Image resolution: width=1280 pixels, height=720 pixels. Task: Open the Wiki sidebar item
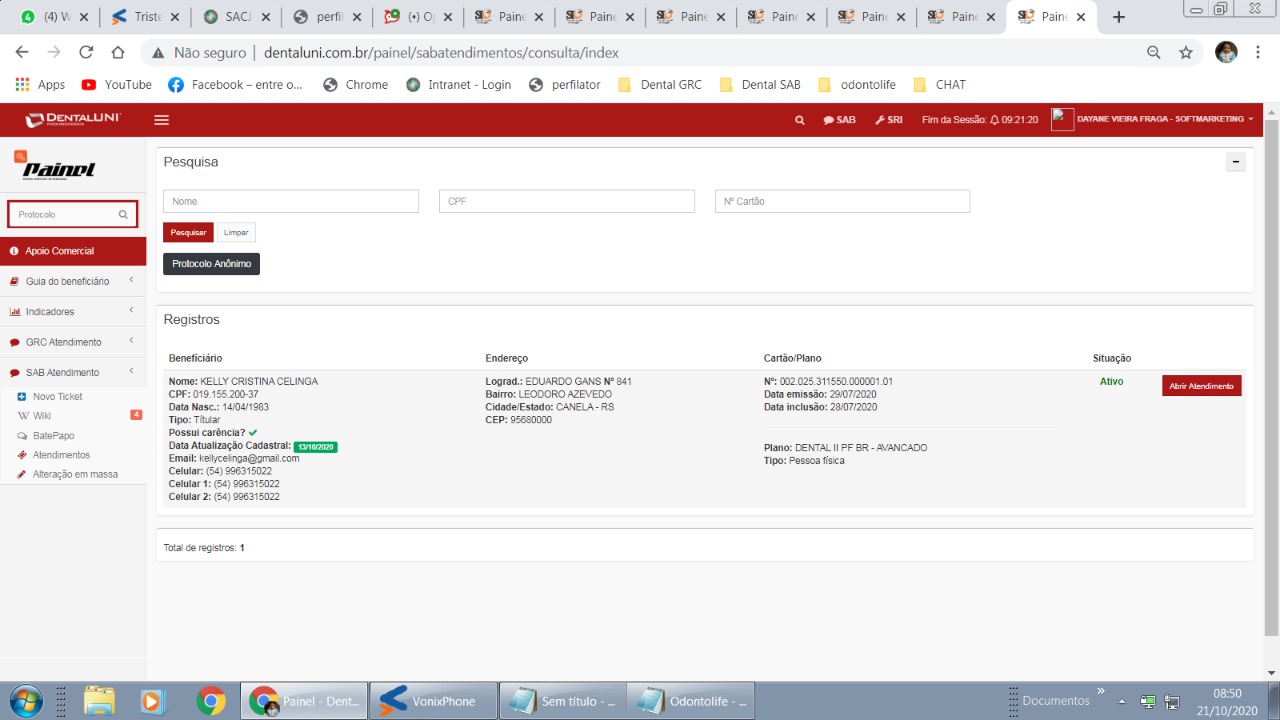[x=41, y=416]
